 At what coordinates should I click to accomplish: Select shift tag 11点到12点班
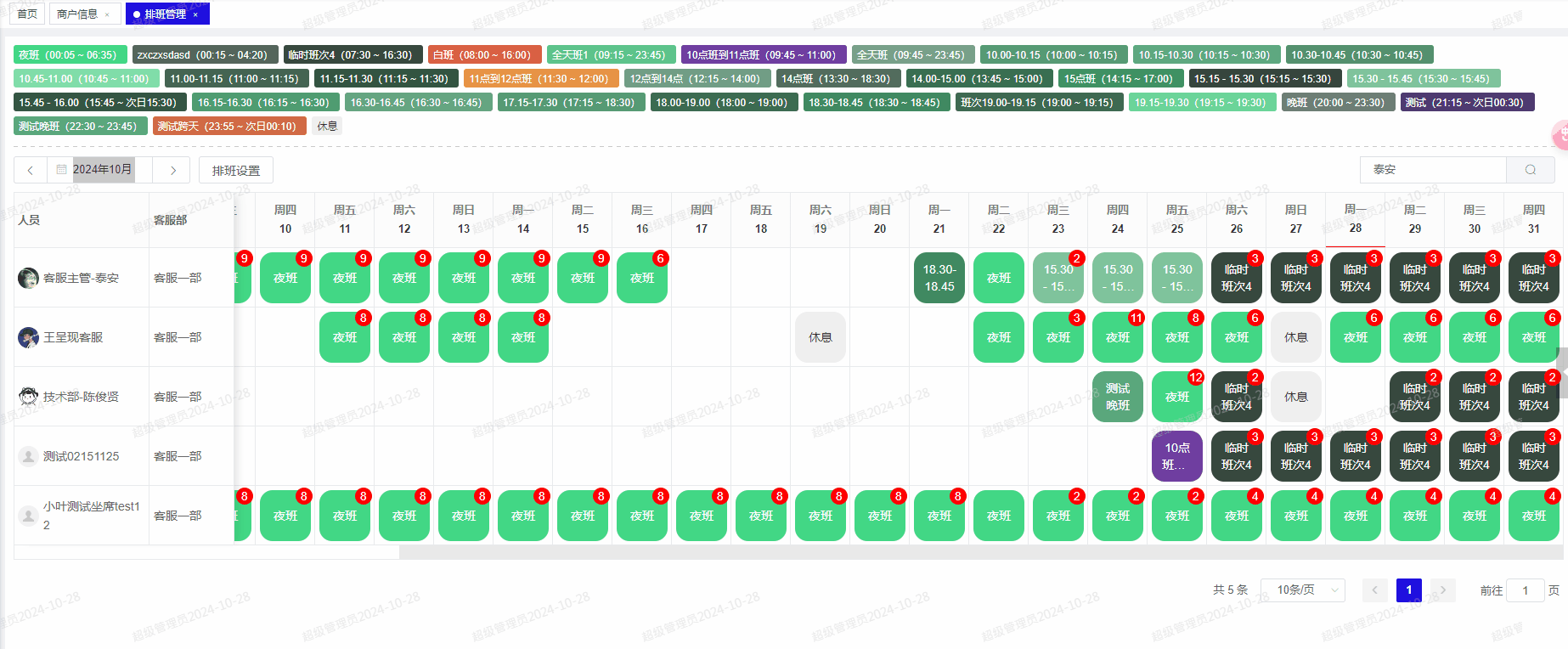point(541,79)
